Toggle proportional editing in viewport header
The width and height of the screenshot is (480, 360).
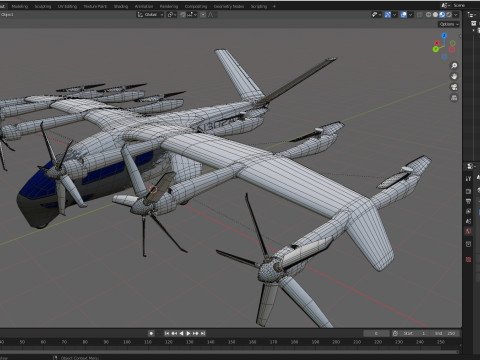tap(203, 15)
